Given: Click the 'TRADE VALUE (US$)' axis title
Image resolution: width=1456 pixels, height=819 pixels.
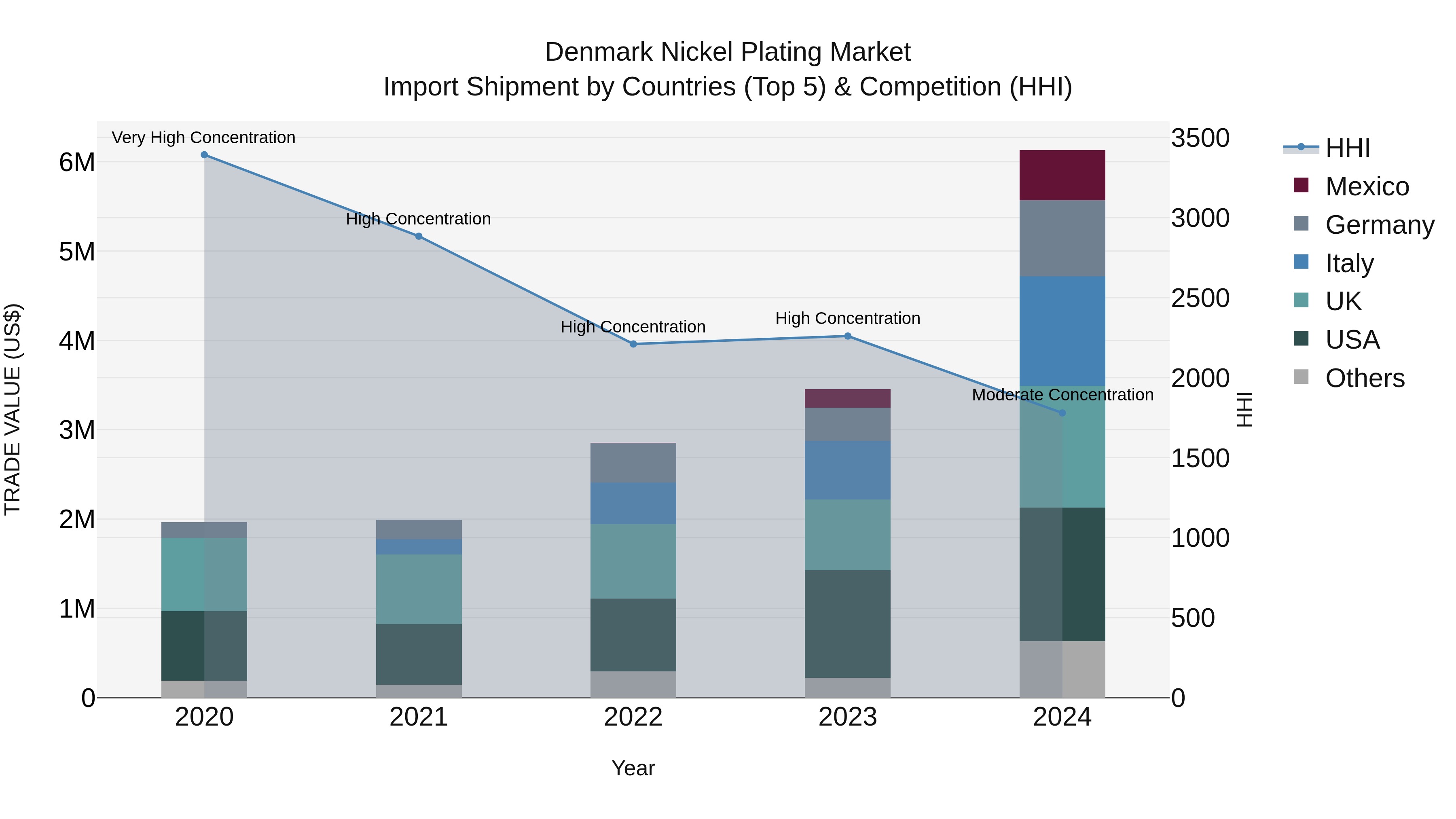Looking at the screenshot, I should click(13, 409).
